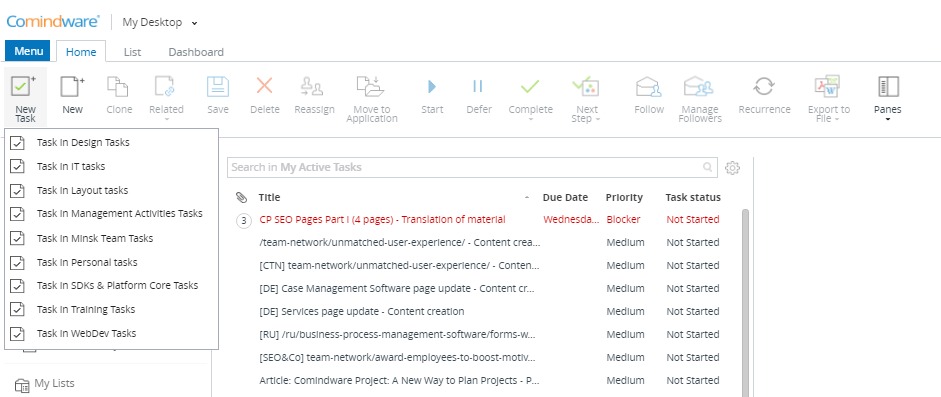Screen dimensions: 941x397
Task: Open the CP SEO Pages Part I task
Action: coord(382,219)
